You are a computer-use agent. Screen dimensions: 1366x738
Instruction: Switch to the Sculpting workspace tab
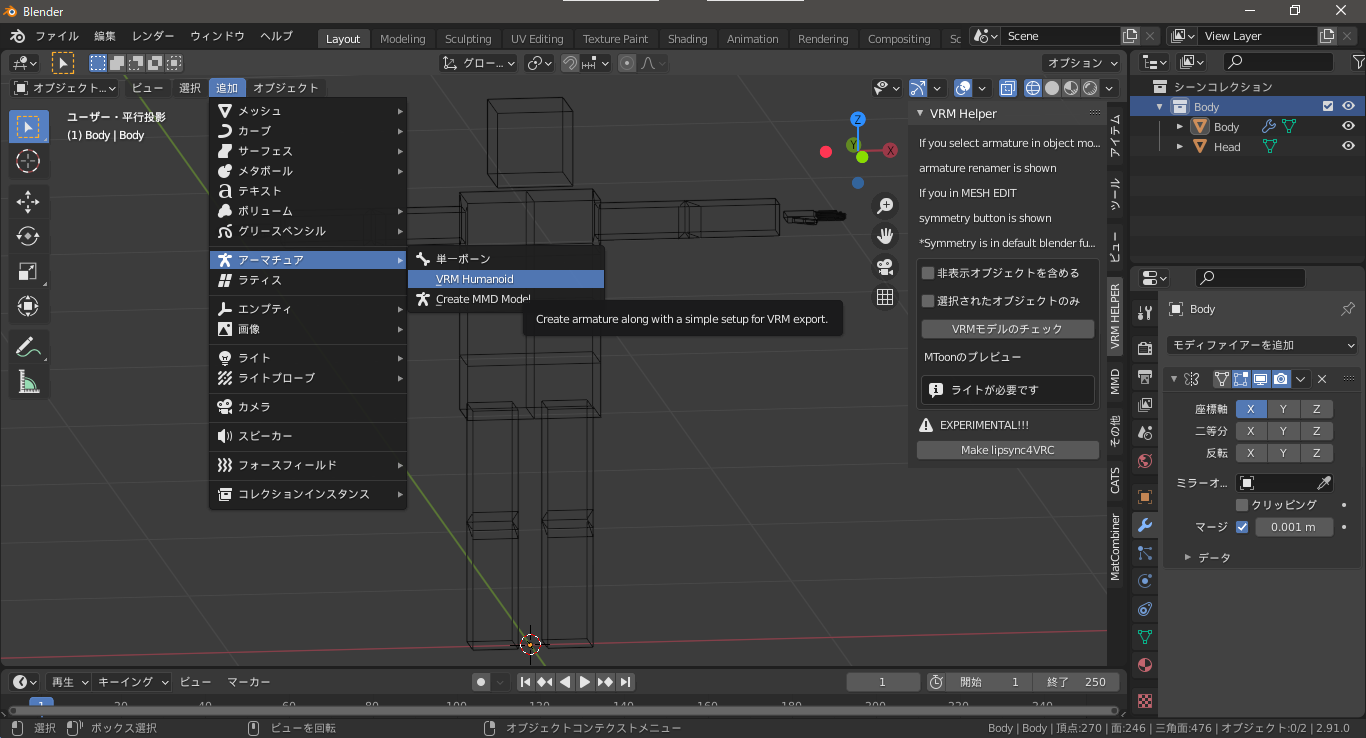(468, 39)
